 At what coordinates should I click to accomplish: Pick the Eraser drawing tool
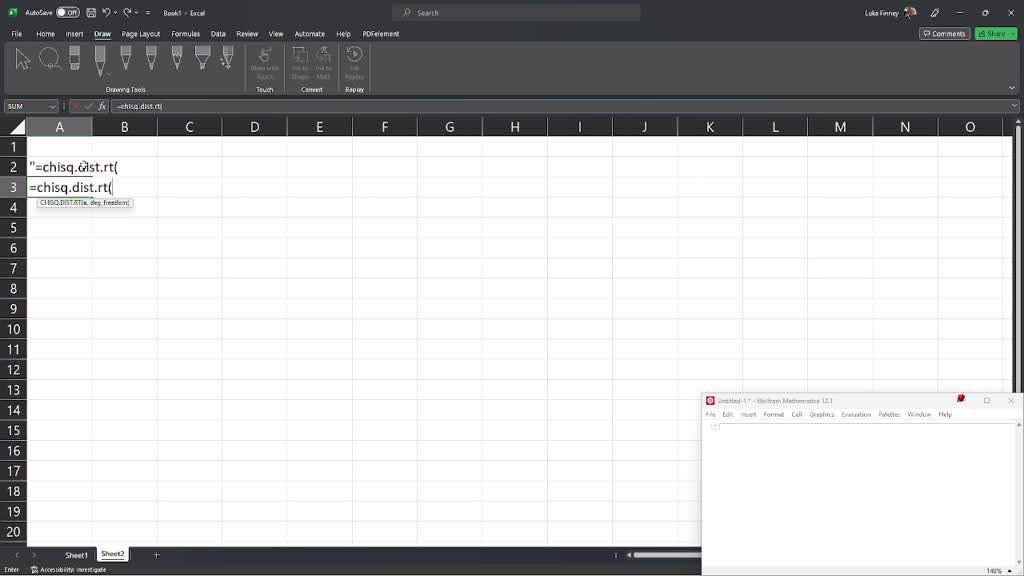(x=74, y=59)
